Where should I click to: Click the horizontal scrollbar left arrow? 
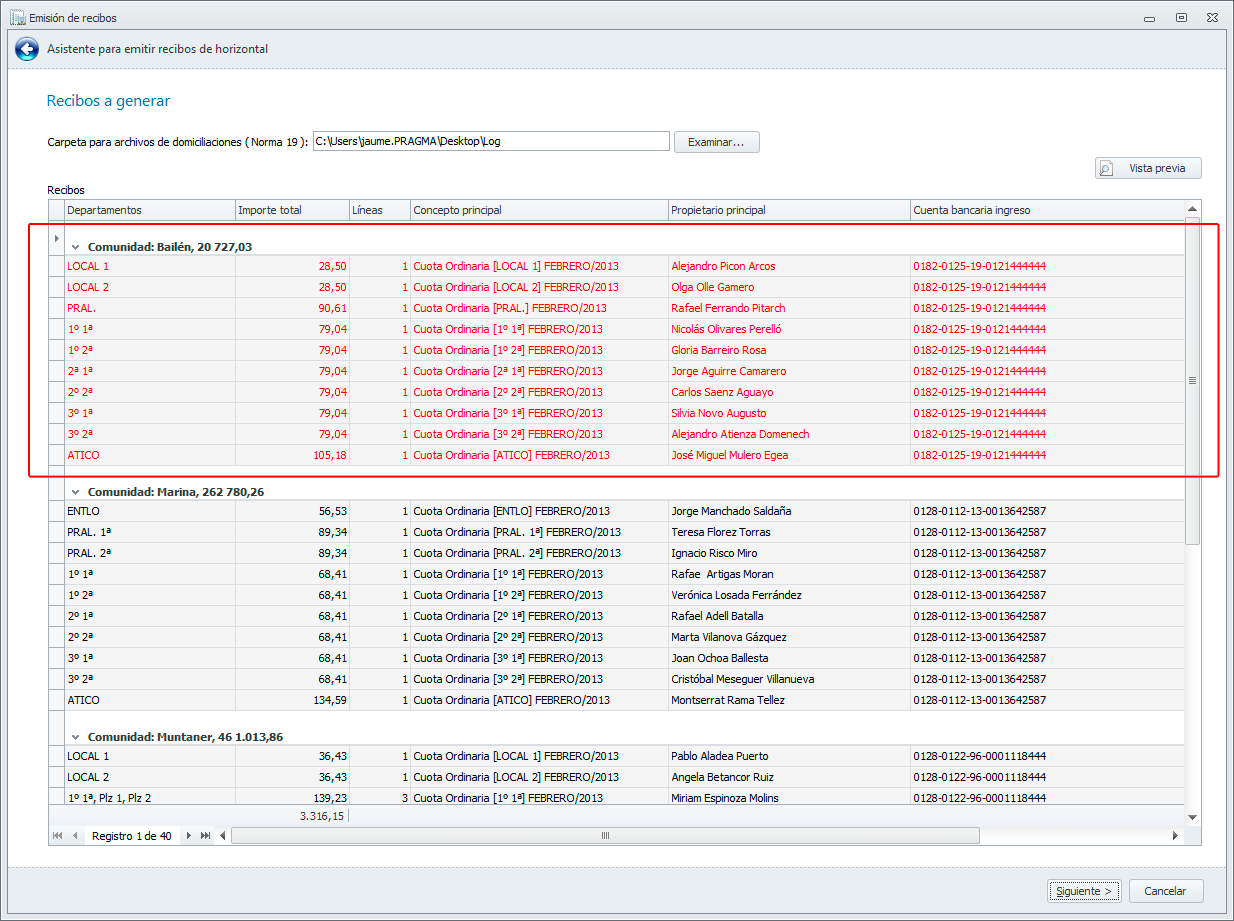[222, 836]
